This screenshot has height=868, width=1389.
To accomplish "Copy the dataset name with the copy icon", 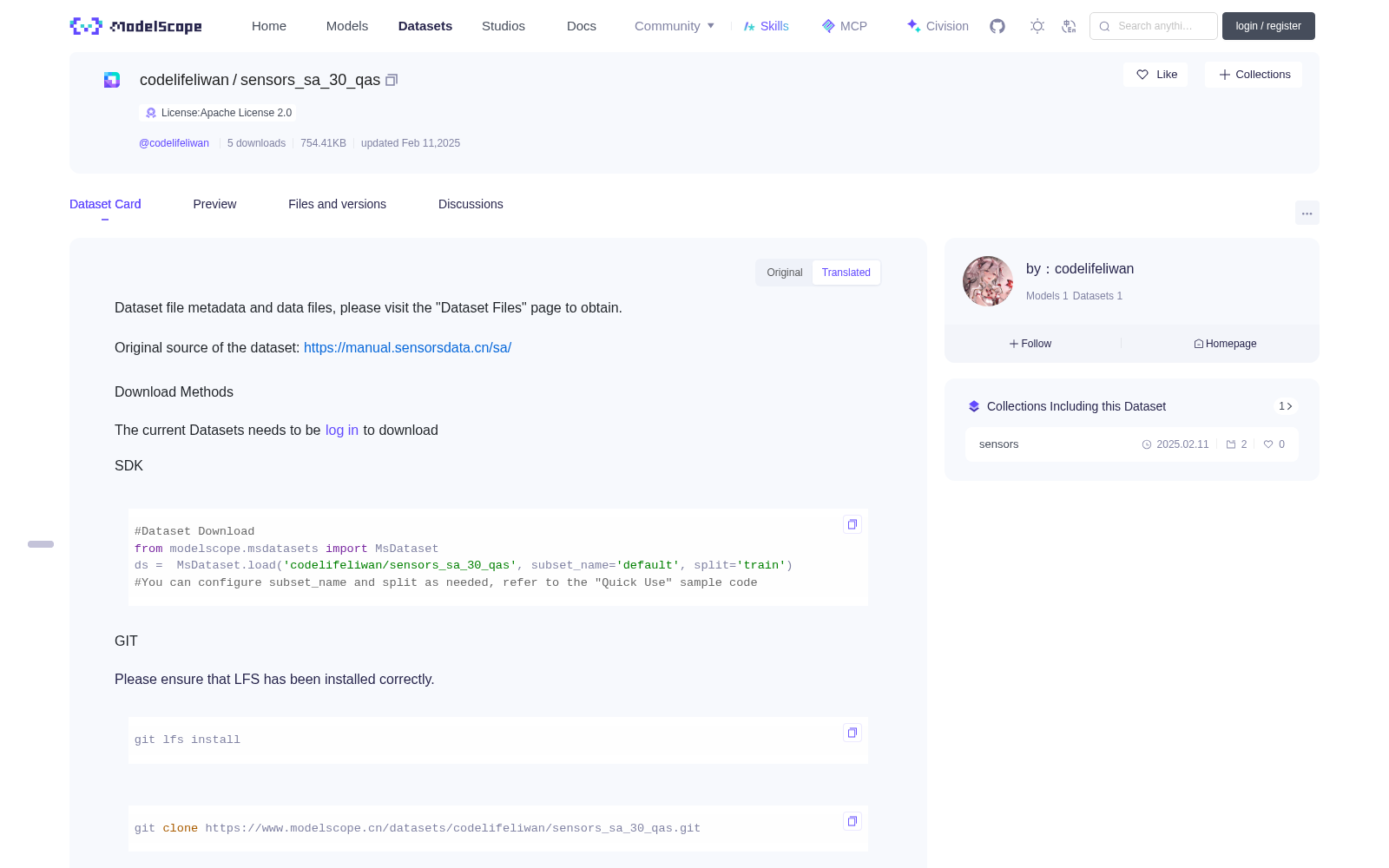I will (x=392, y=80).
